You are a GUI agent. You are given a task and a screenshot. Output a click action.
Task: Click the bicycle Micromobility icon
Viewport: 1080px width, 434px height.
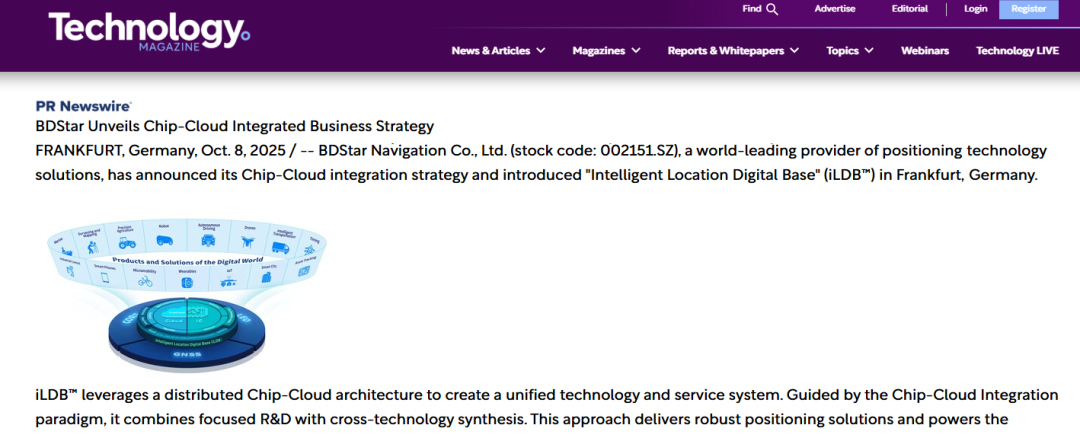[x=146, y=281]
